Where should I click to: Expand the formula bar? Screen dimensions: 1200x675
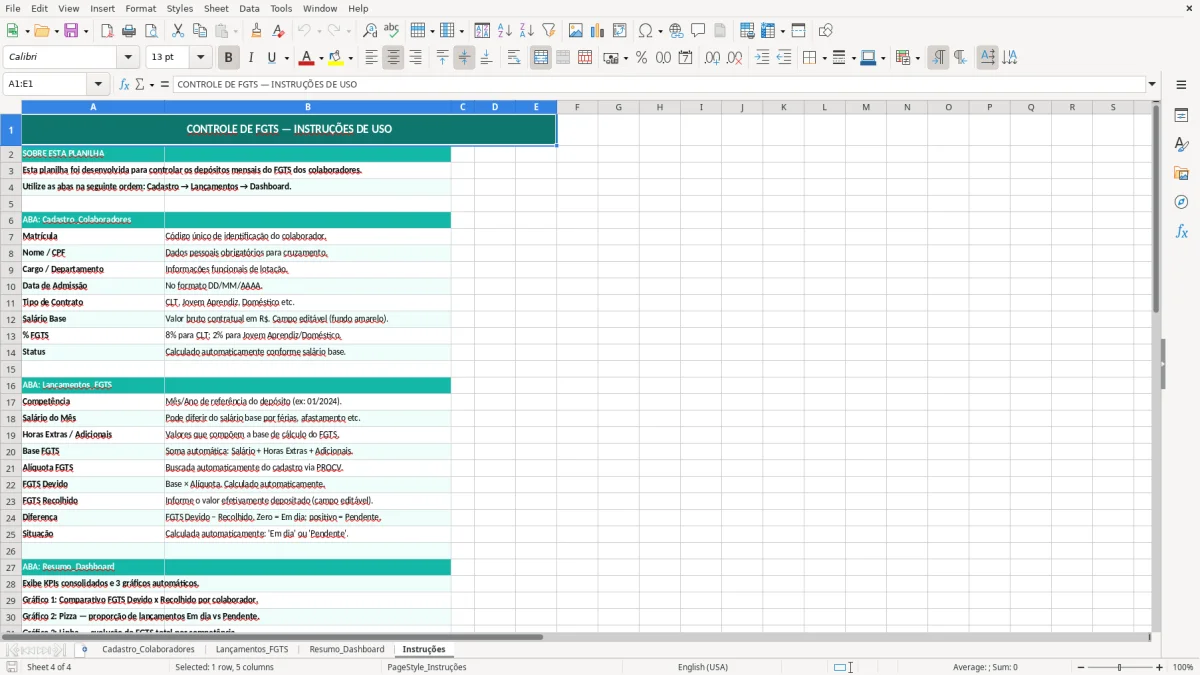1152,84
